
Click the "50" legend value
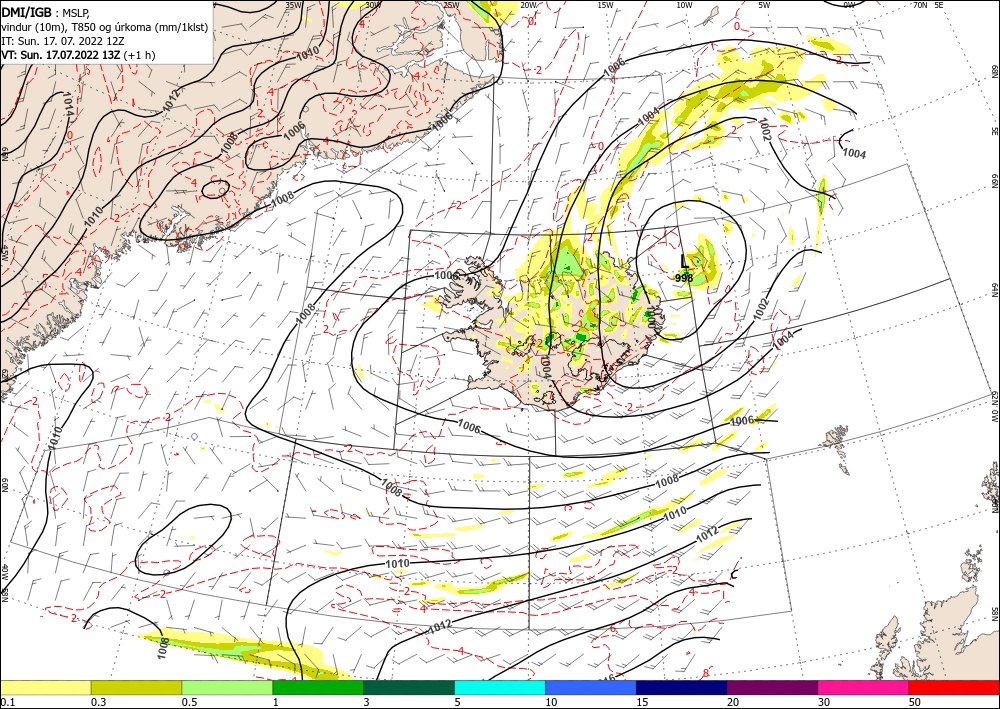point(915,702)
